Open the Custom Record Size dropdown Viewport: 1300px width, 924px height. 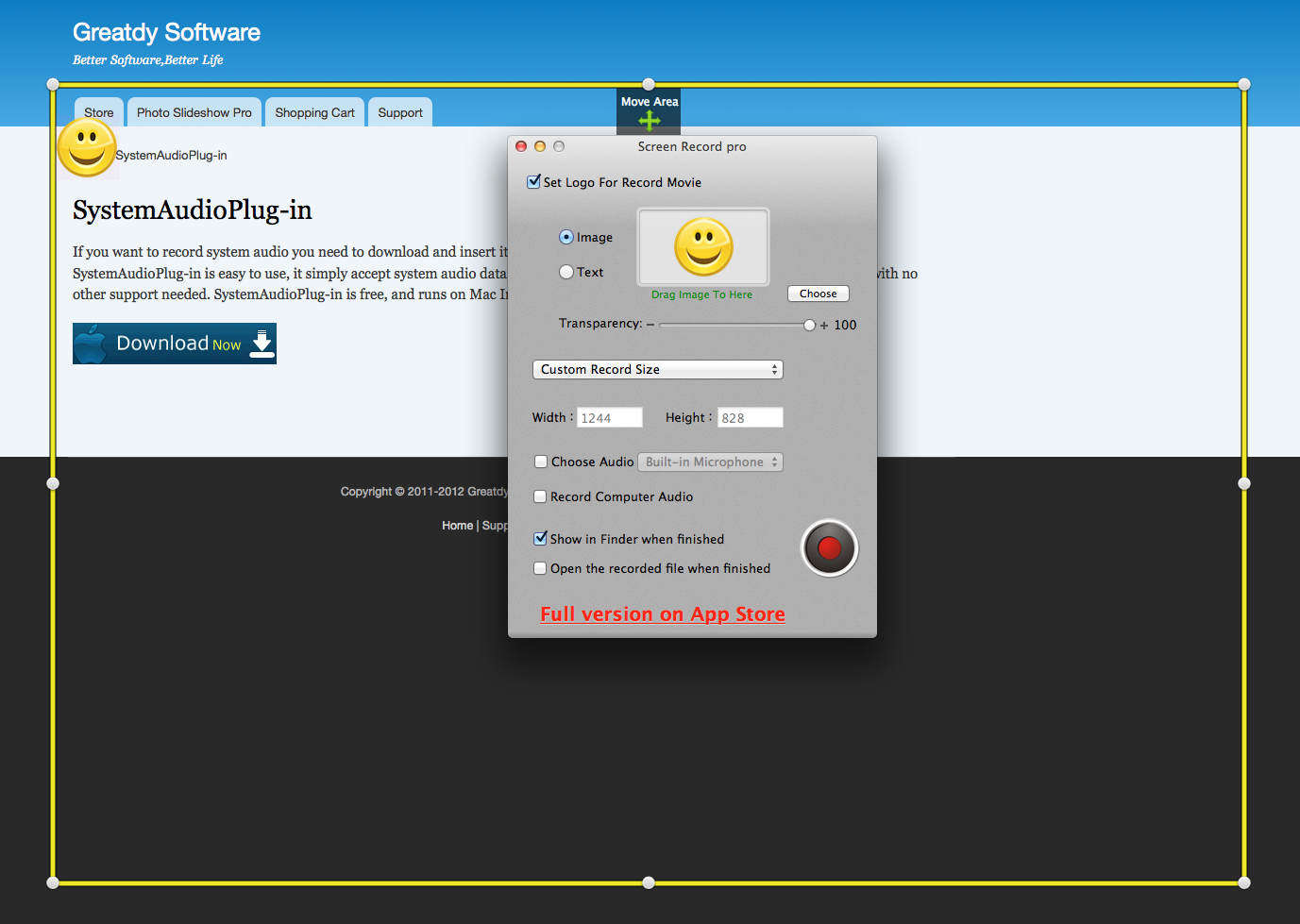[x=658, y=369]
